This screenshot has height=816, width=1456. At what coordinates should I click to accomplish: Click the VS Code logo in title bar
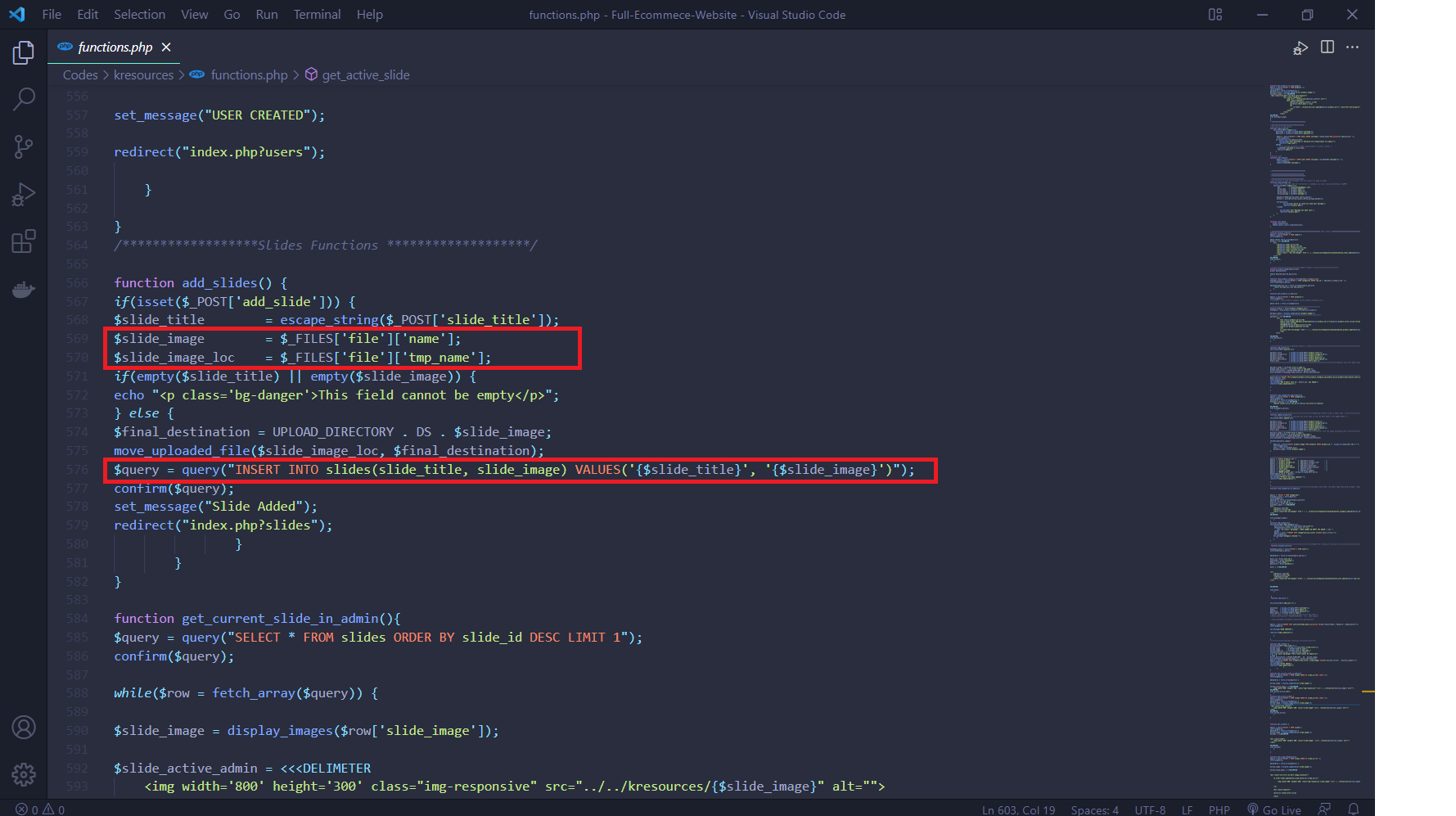pyautogui.click(x=17, y=15)
